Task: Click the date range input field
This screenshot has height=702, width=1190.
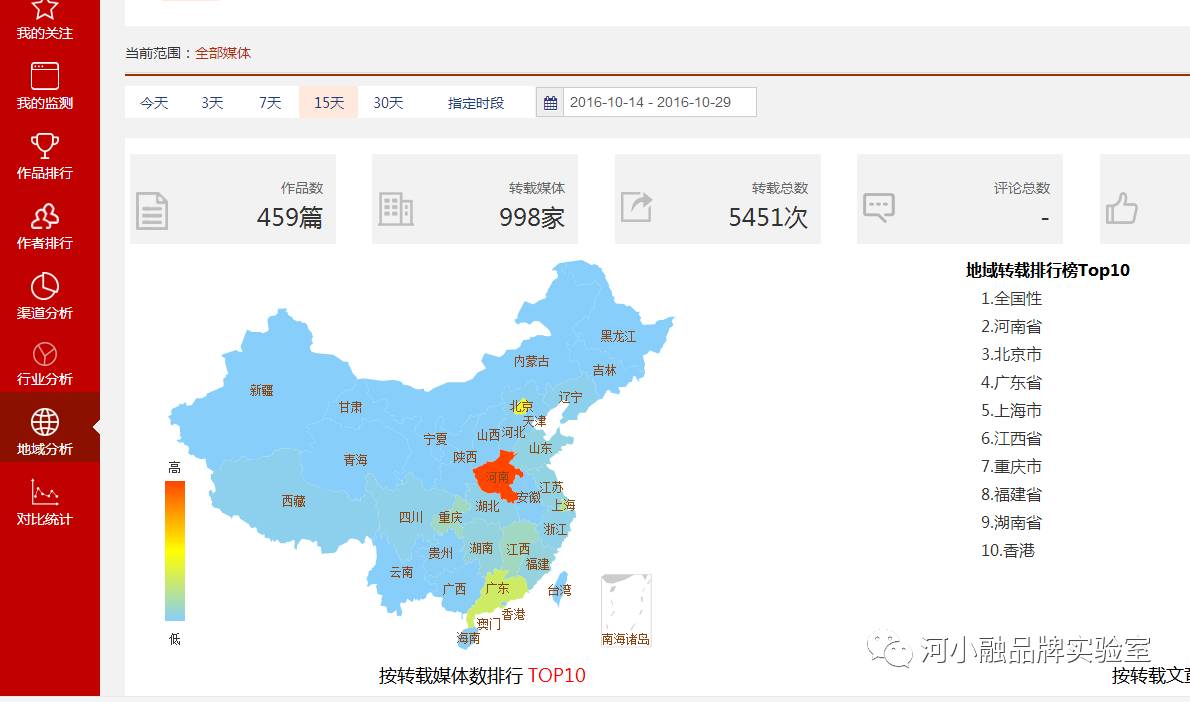Action: [659, 103]
